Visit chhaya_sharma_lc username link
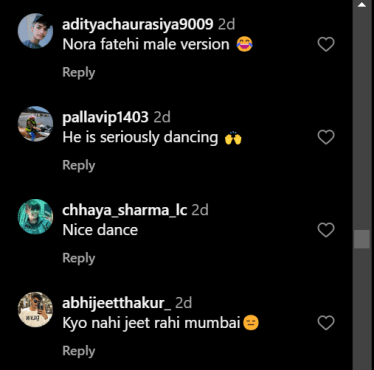374x370 pixels. (125, 210)
